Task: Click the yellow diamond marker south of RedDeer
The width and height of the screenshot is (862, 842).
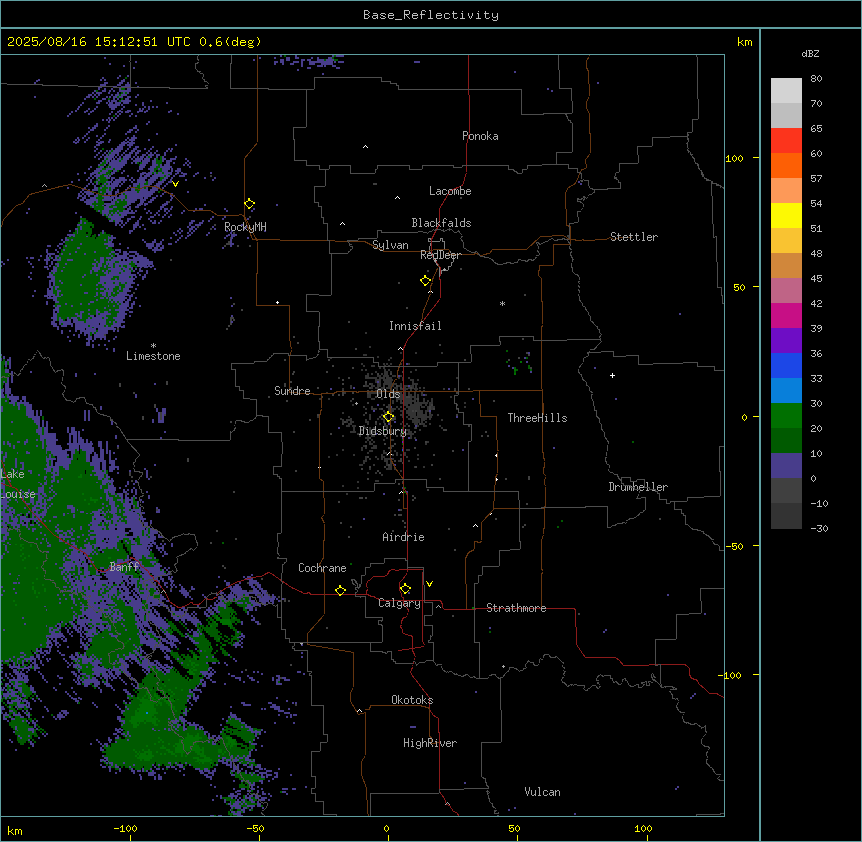Action: coord(426,281)
